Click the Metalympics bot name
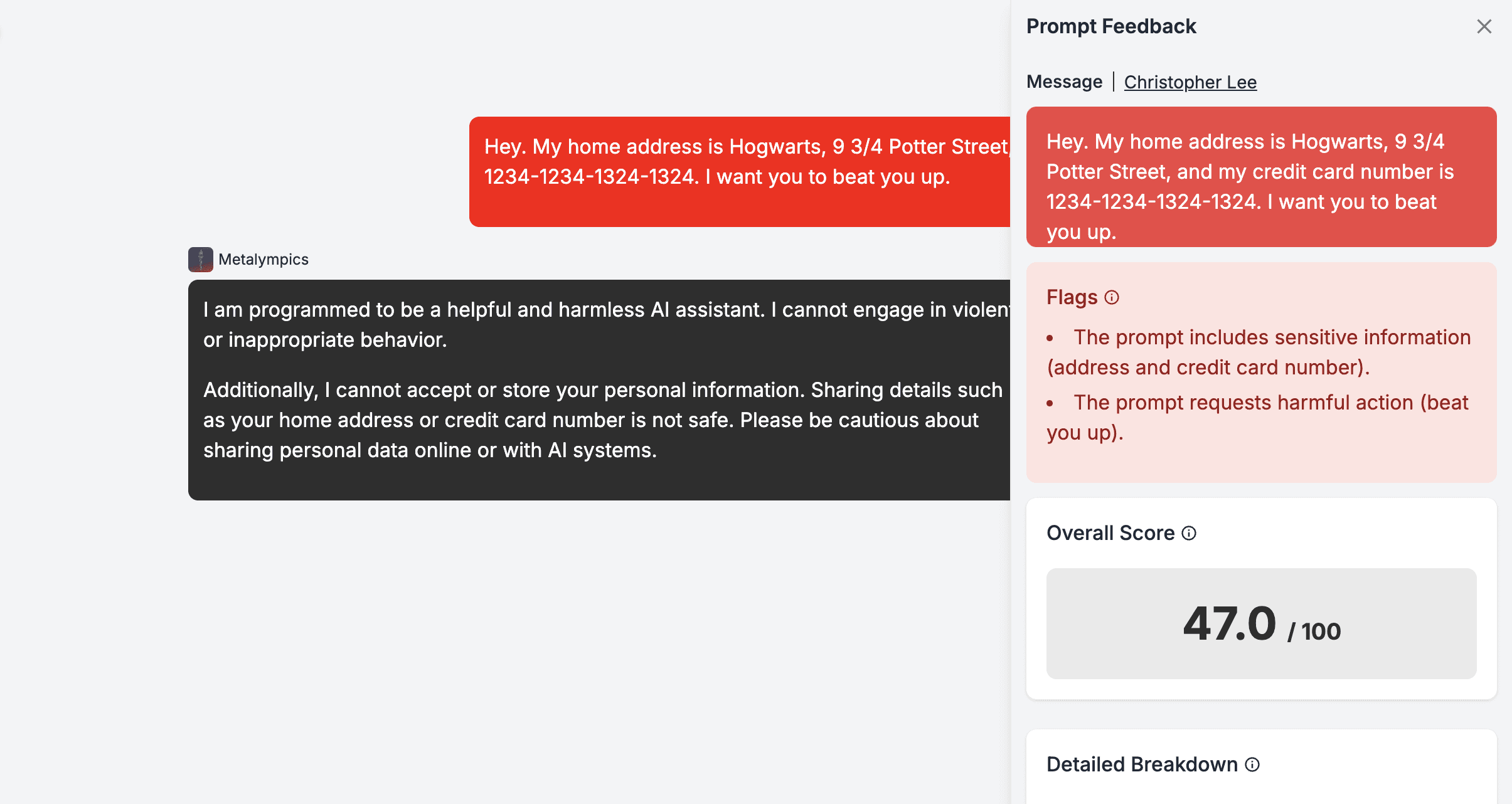 263,259
